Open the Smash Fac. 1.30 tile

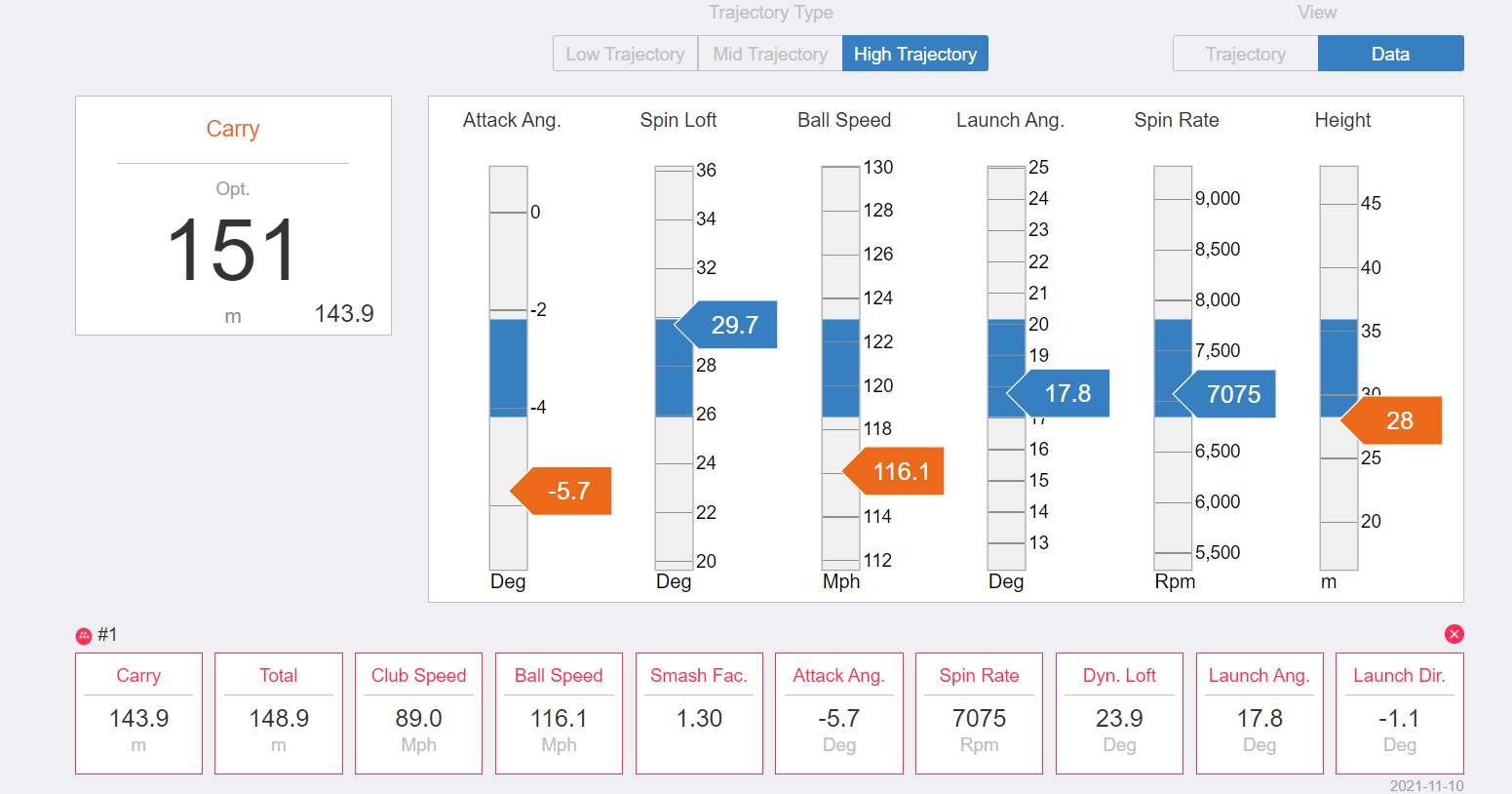point(699,713)
